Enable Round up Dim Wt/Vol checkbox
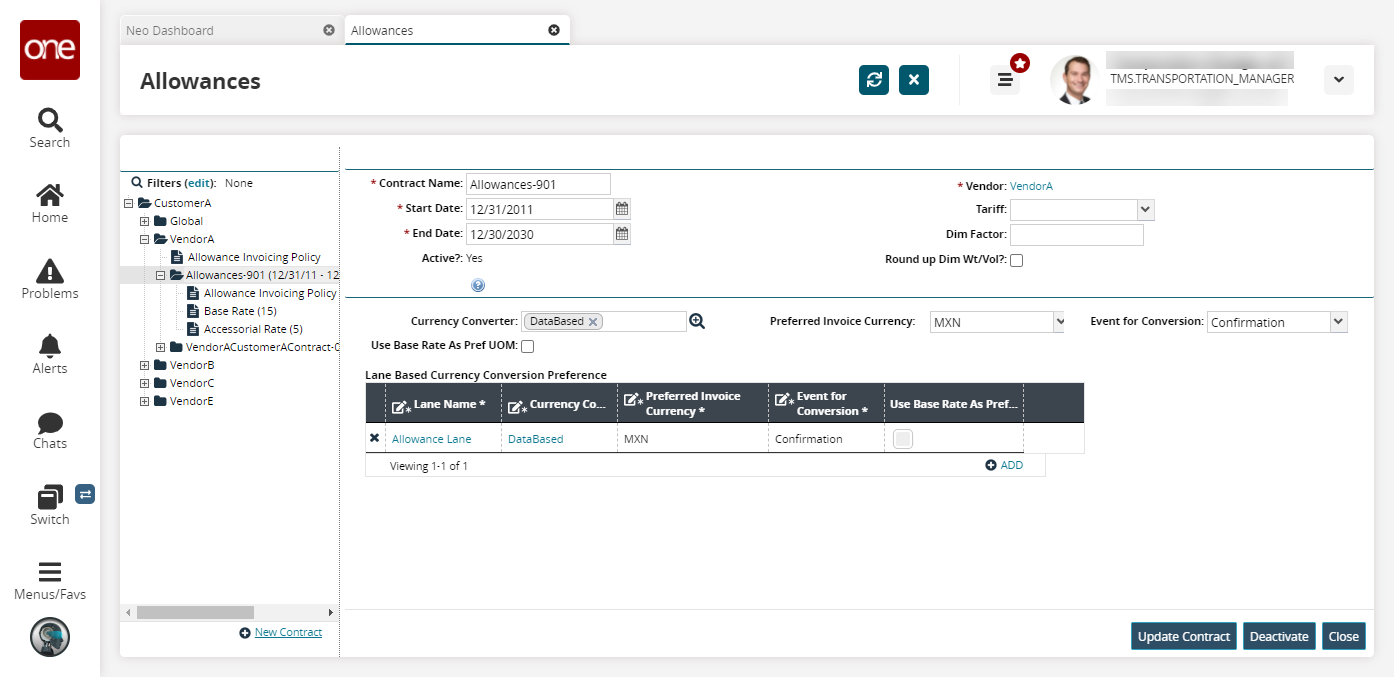 coord(1017,261)
